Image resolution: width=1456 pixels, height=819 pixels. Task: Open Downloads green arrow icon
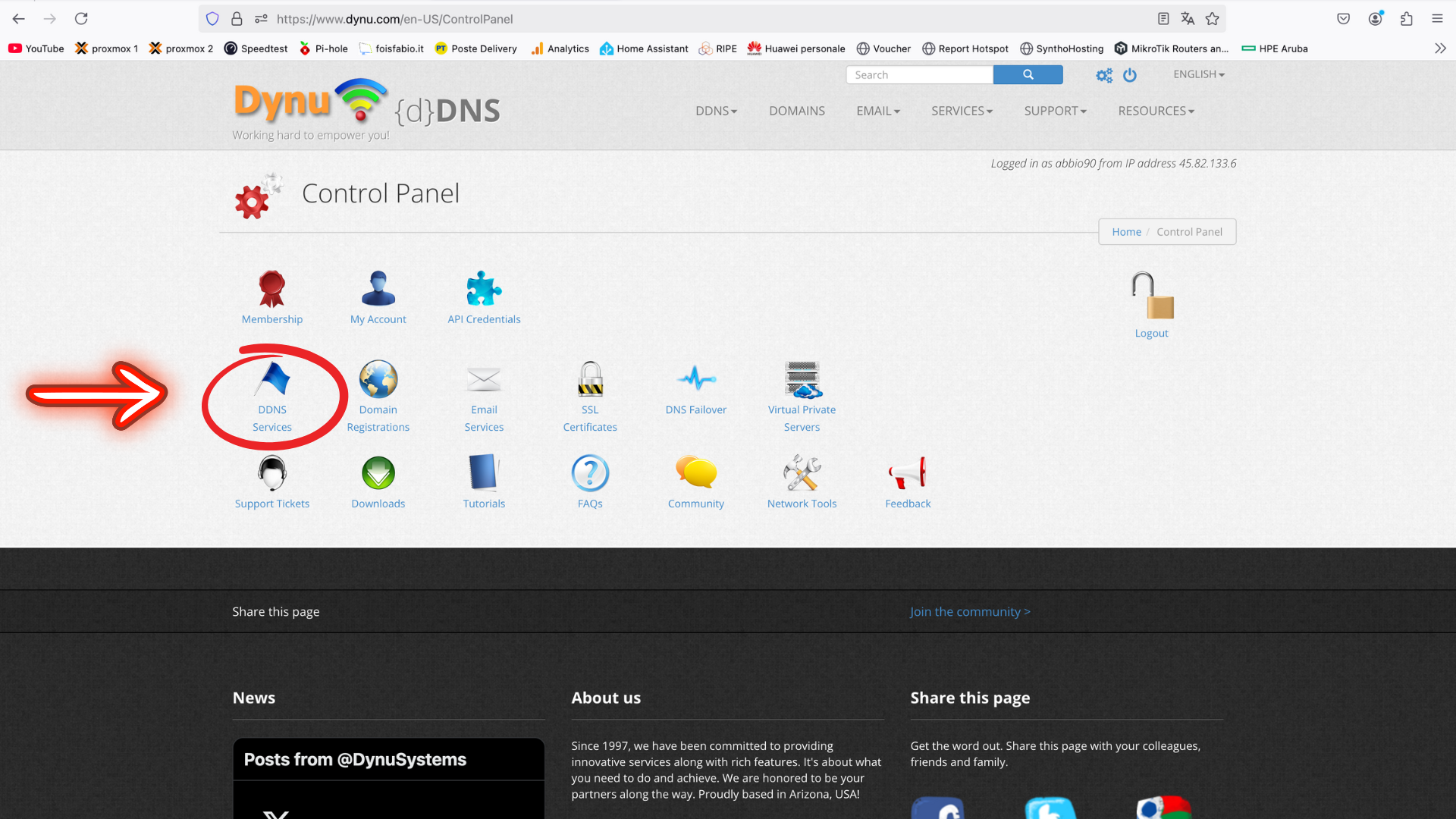(378, 473)
